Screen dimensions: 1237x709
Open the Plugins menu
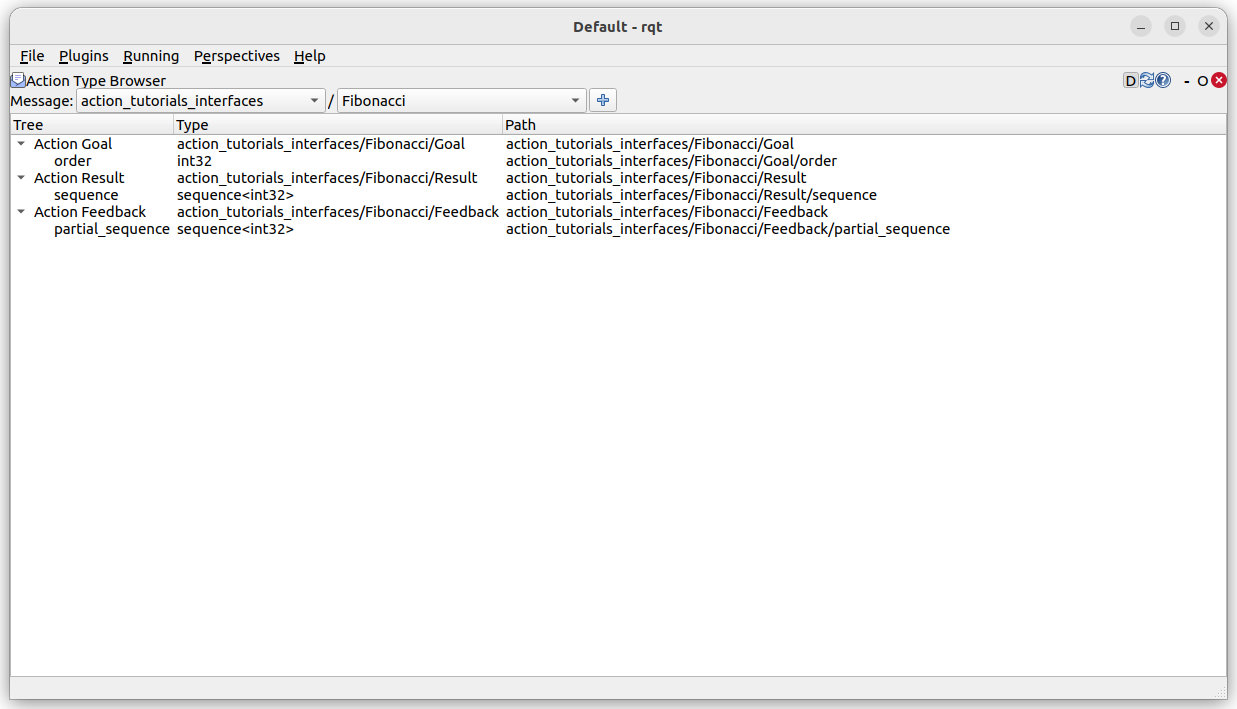tap(84, 56)
